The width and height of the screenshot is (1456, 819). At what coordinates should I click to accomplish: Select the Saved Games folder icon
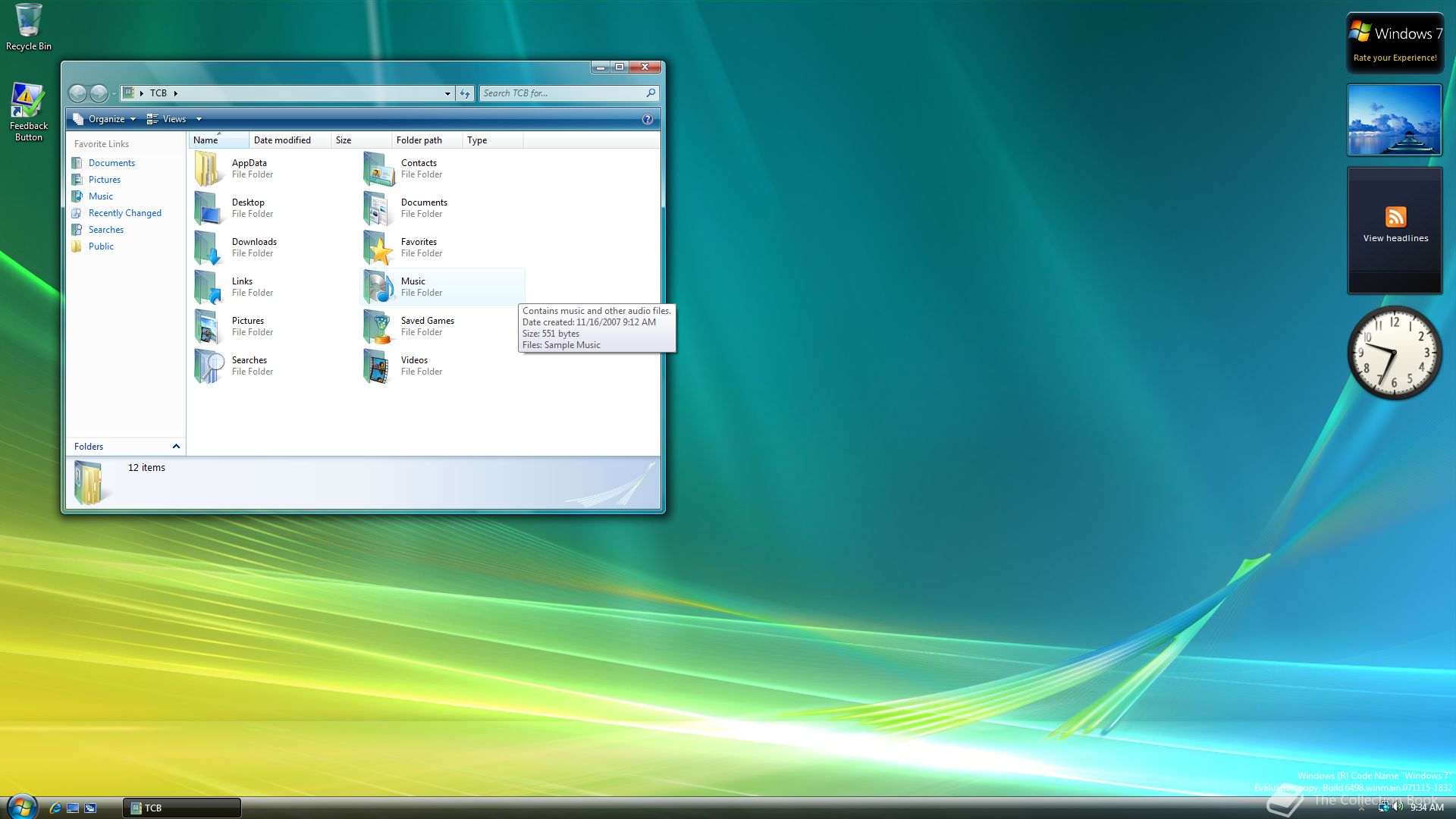coord(378,326)
